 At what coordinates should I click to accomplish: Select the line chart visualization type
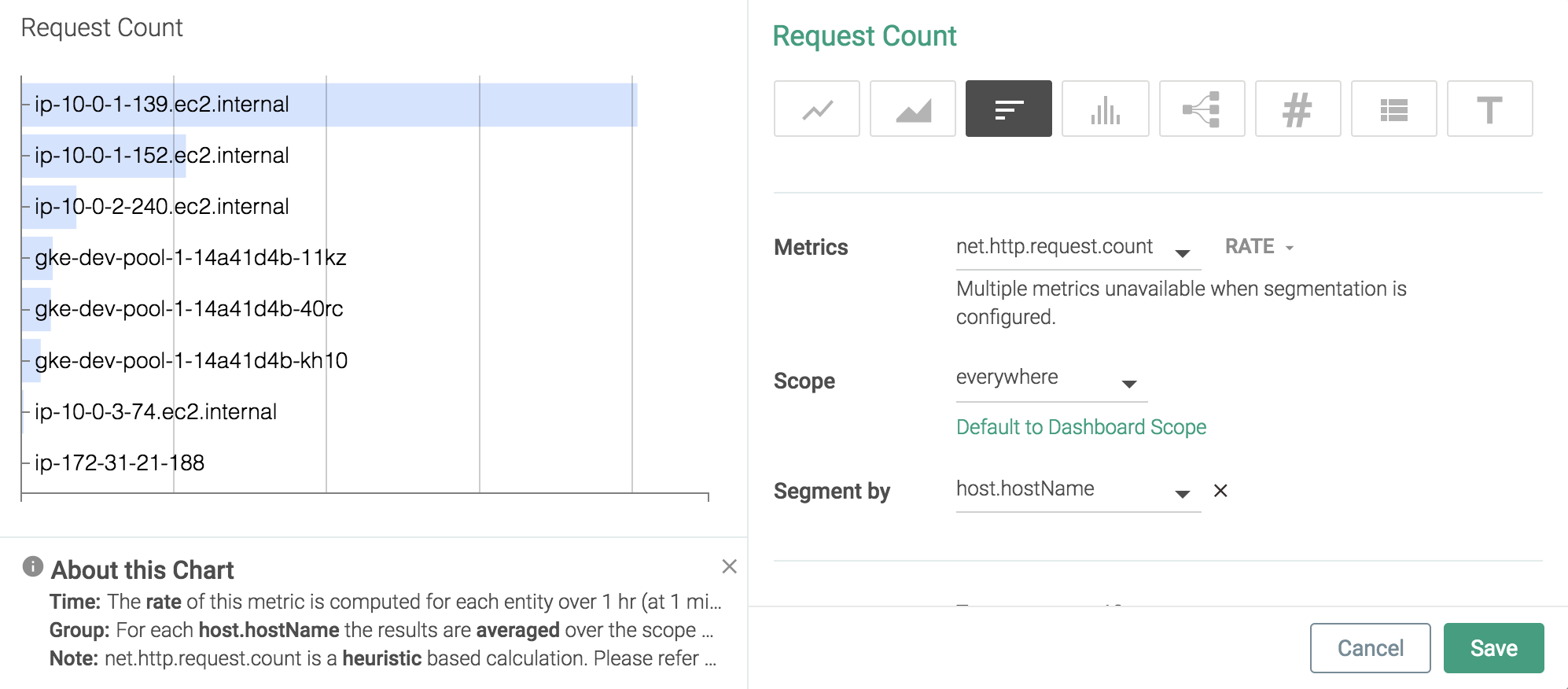point(816,109)
